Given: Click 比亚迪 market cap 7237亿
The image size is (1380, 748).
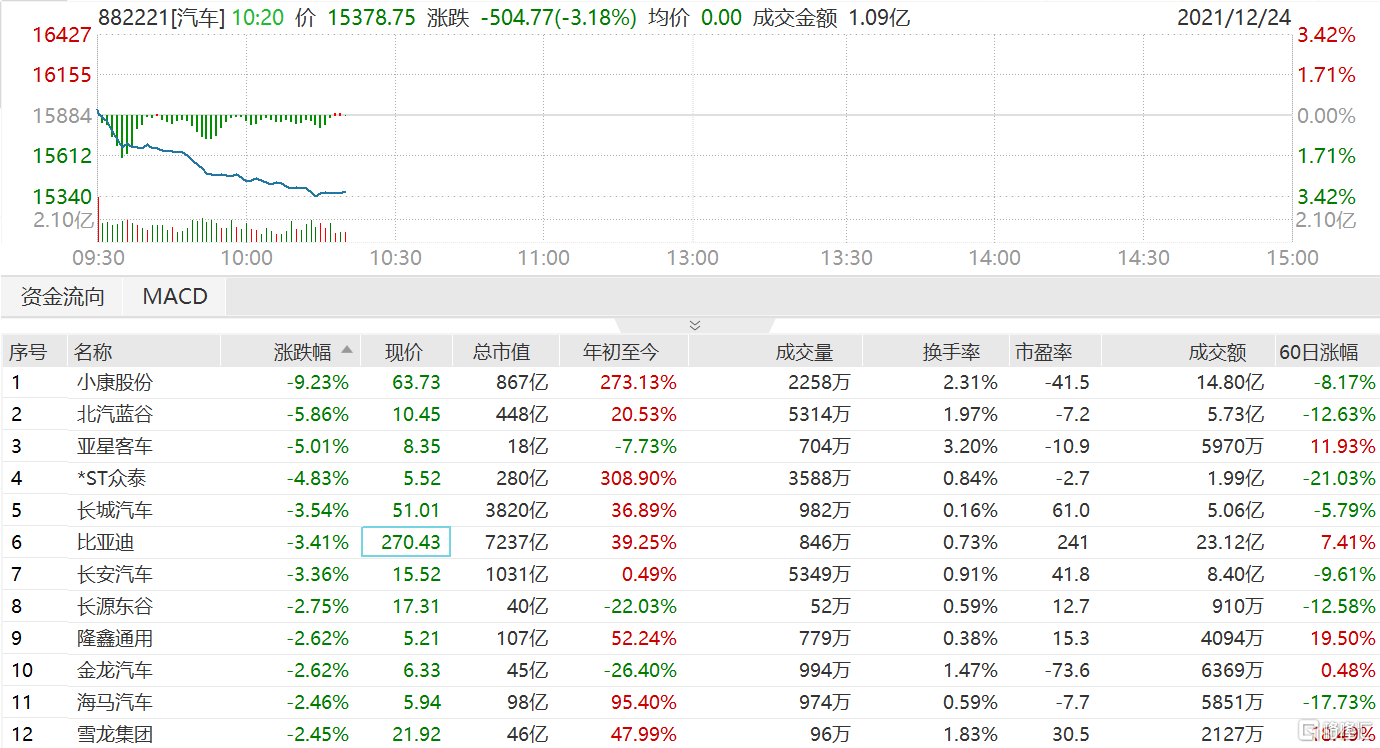Looking at the screenshot, I should 514,543.
